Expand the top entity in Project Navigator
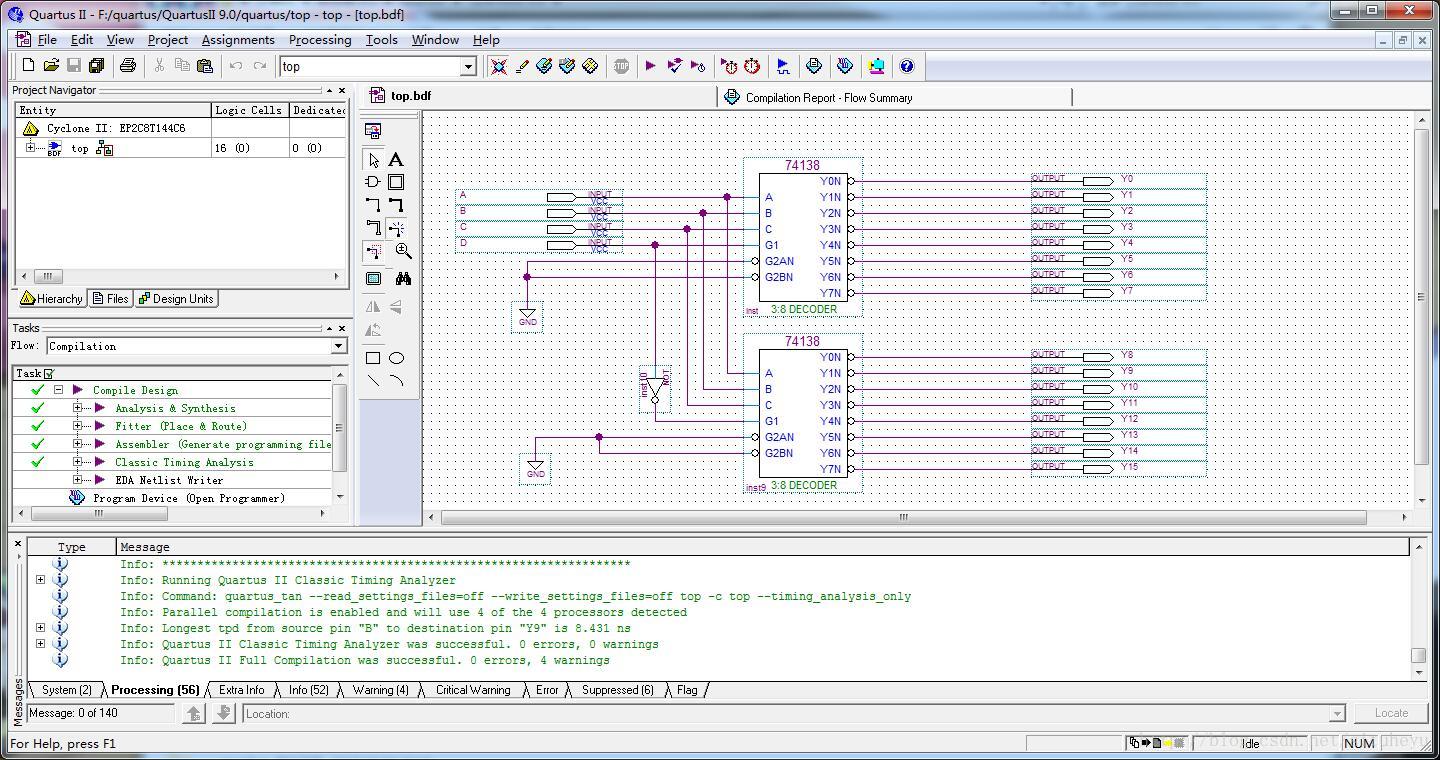 click(x=30, y=148)
